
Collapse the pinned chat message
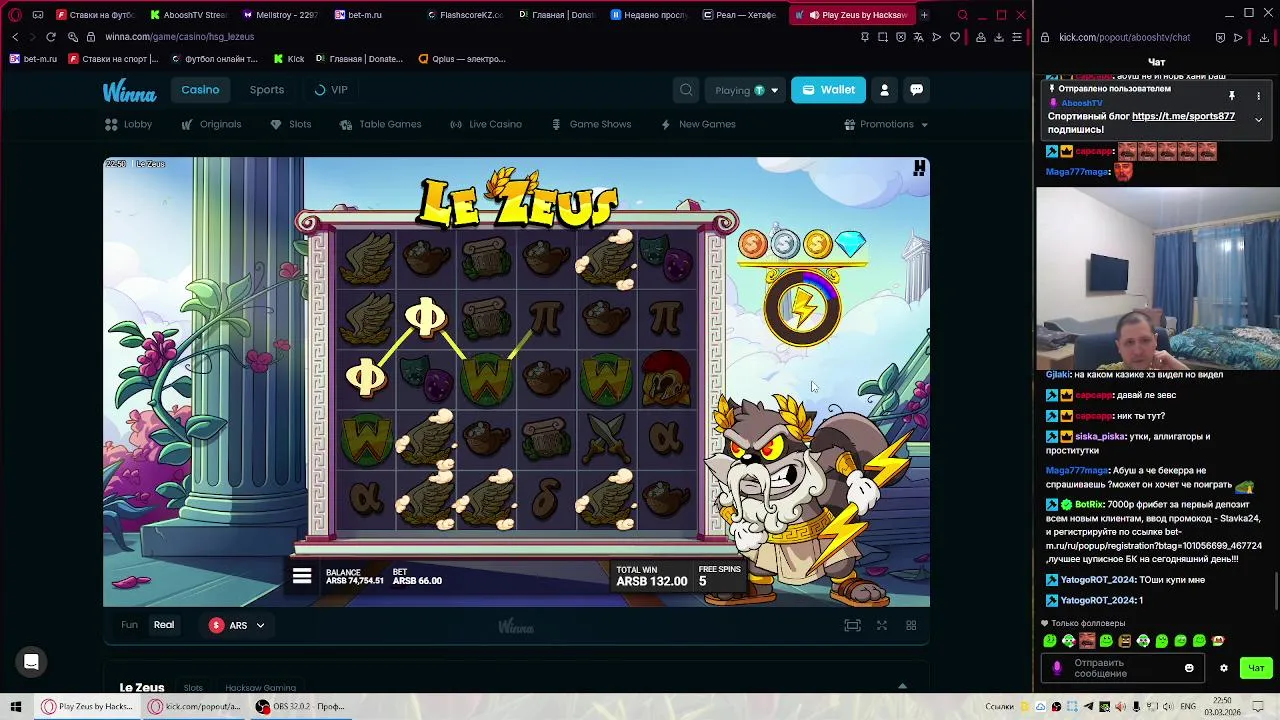(1258, 120)
